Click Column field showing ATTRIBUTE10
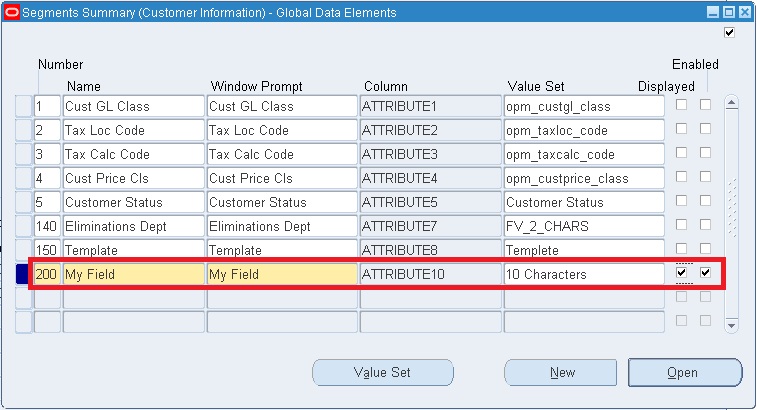Image resolution: width=757 pixels, height=410 pixels. (428, 274)
